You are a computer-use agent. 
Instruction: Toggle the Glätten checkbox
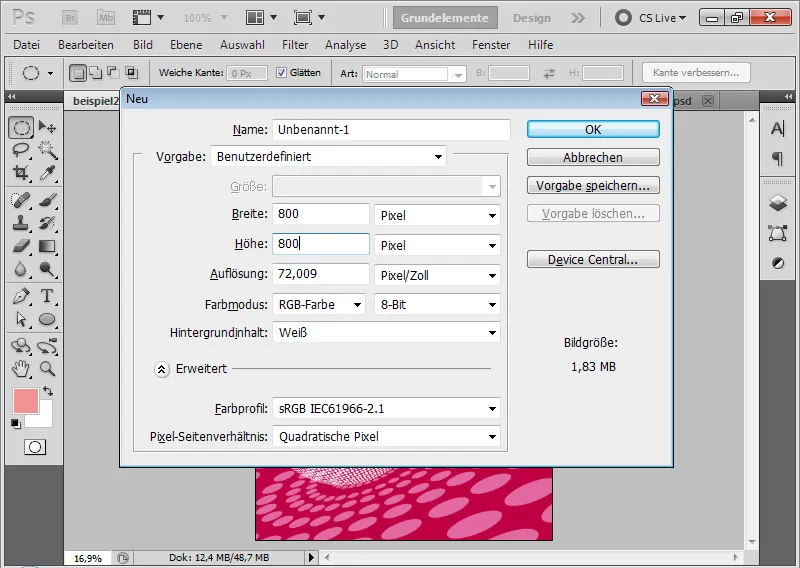coord(281,73)
